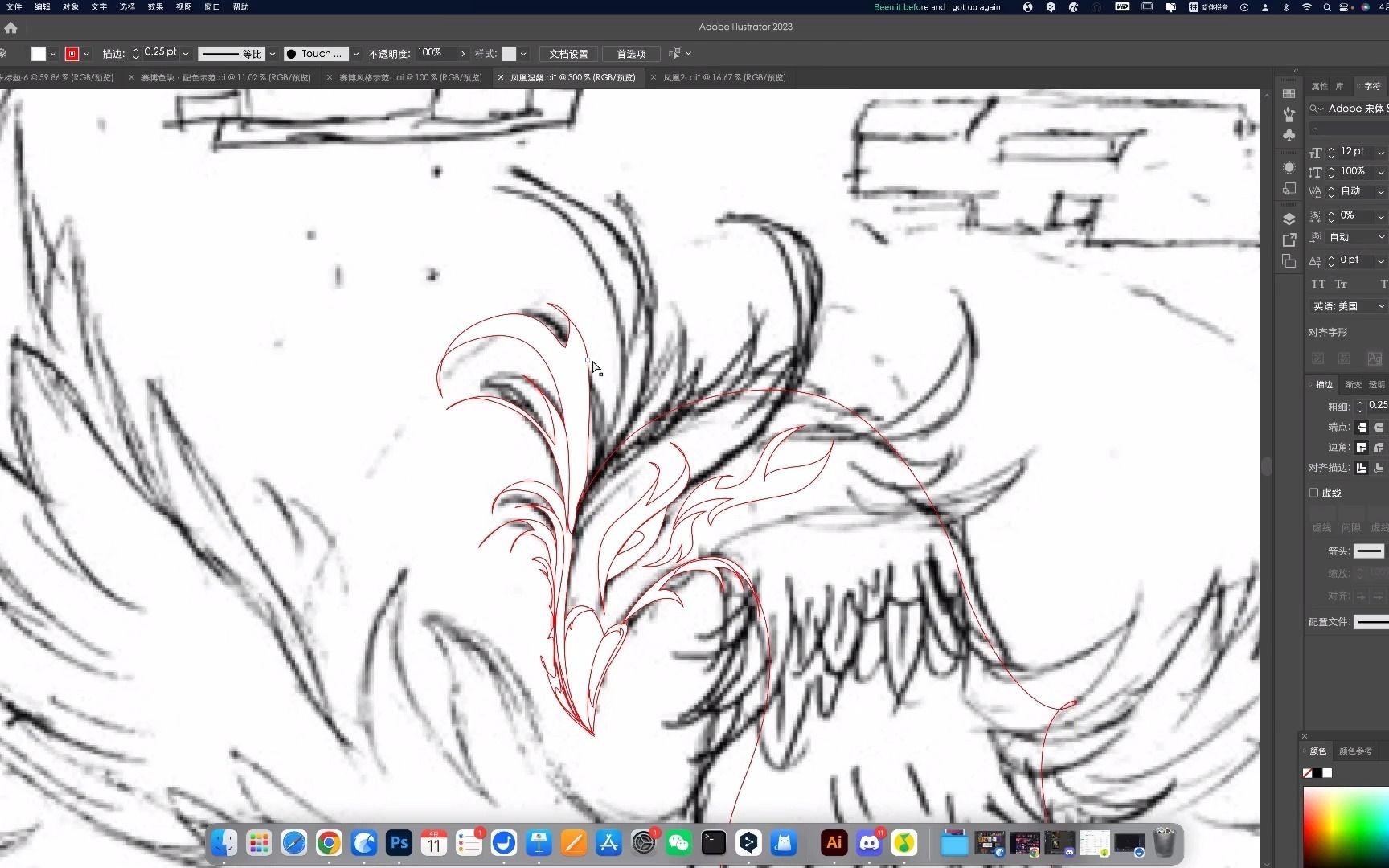This screenshot has width=1389, height=868.
Task: Select the butt cap 端点 option
Action: (1362, 427)
